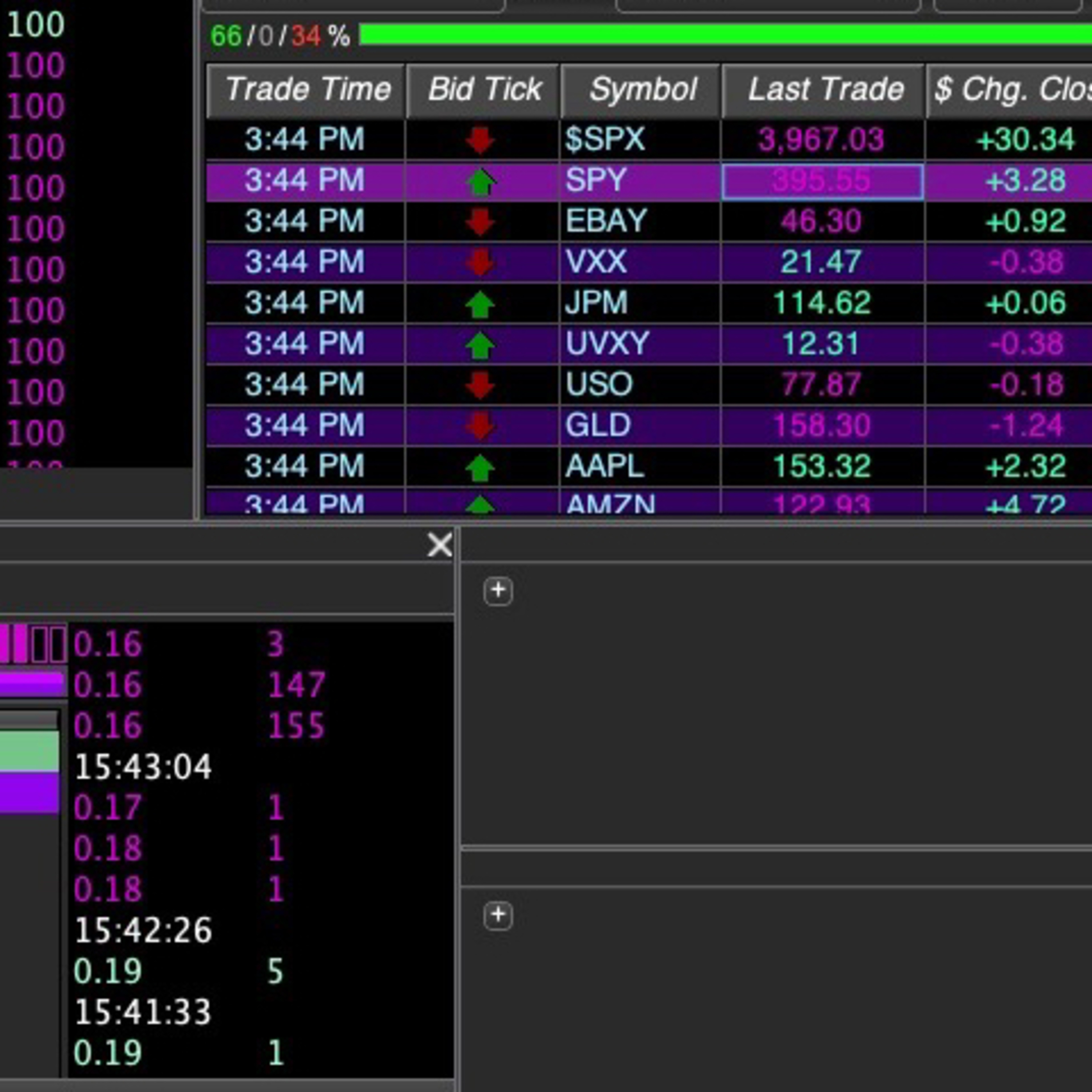1092x1092 pixels.
Task: Select the USO symbol cell
Action: 640,384
